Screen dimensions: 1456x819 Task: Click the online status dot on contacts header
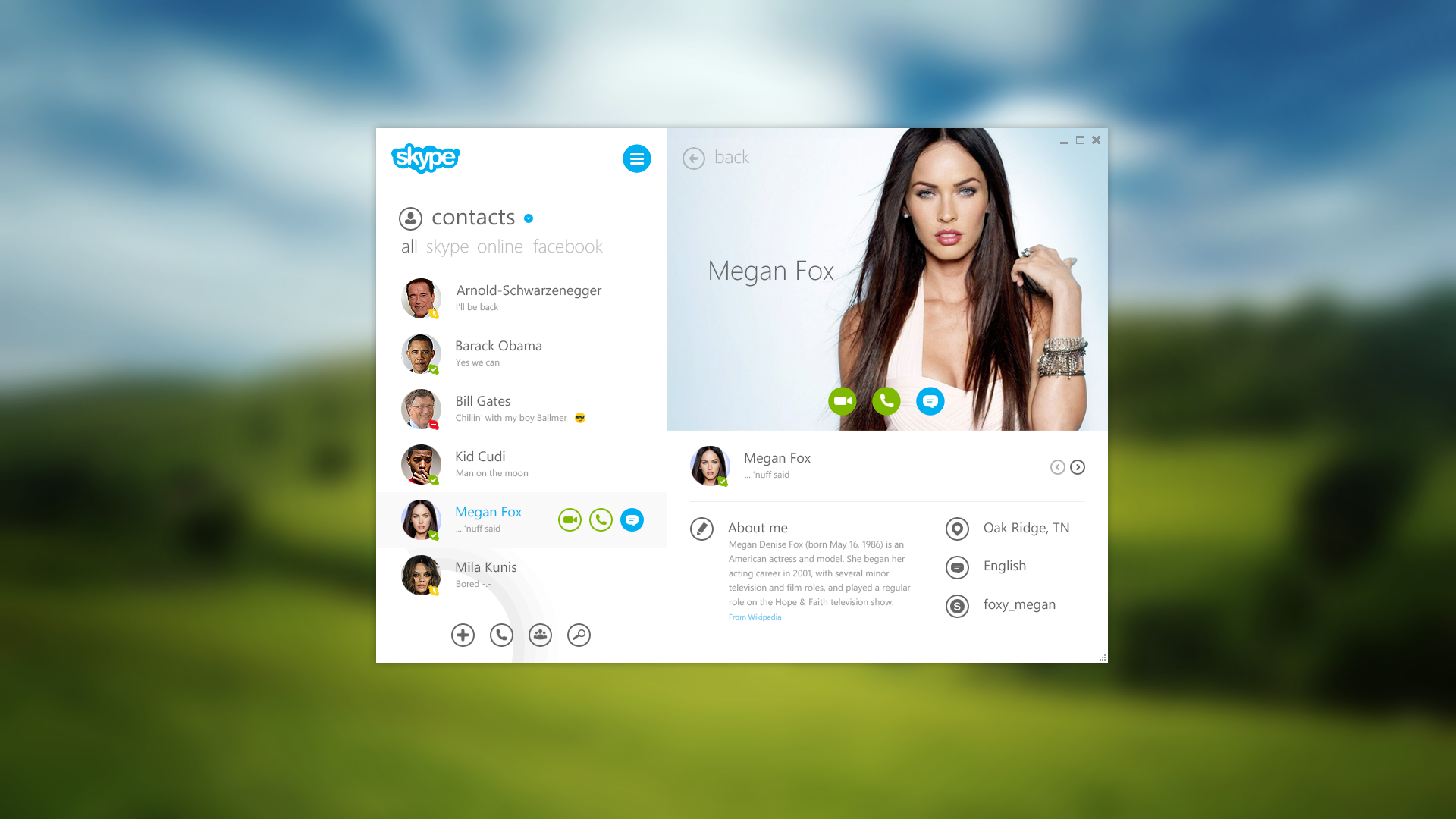[528, 218]
